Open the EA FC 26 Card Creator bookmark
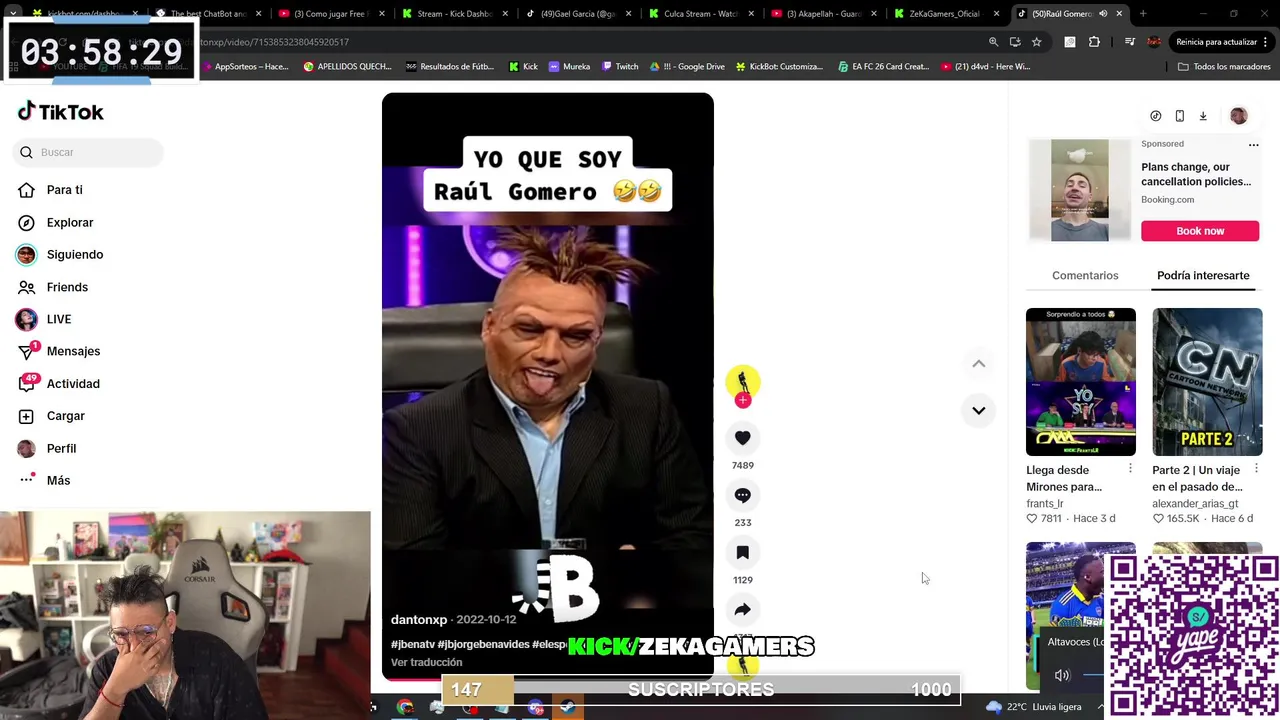This screenshot has height=720, width=1280. click(883, 67)
